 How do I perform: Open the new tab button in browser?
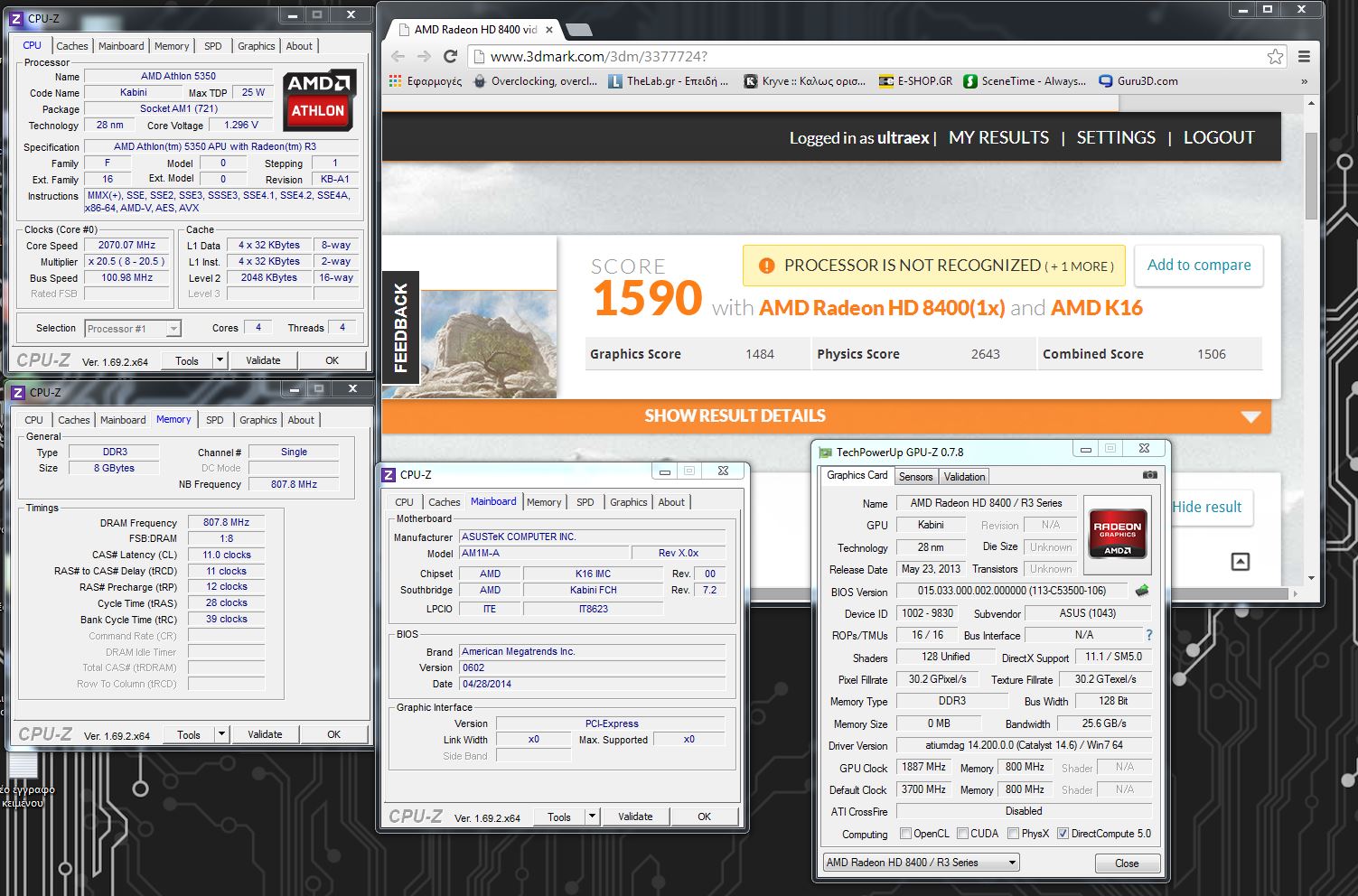point(578,30)
